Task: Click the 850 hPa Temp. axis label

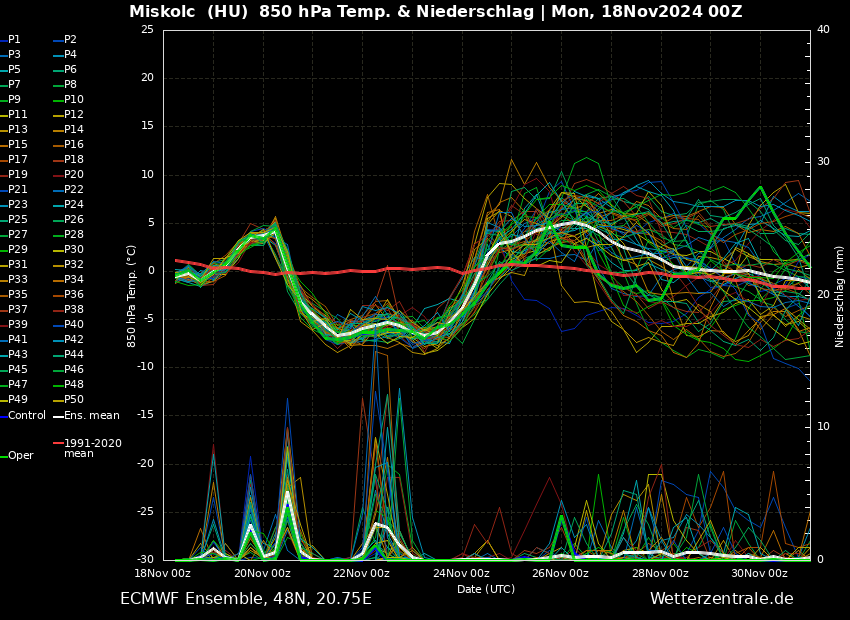Action: coord(132,296)
